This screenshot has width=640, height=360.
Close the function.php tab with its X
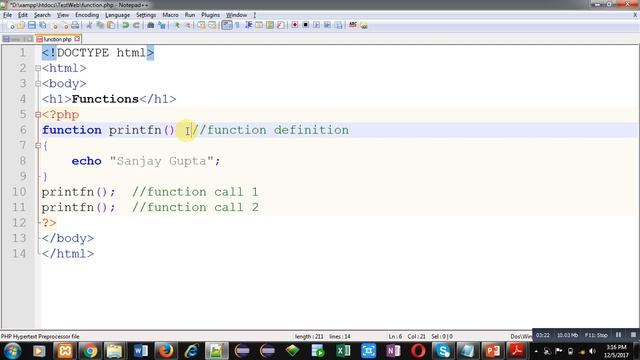click(77, 39)
